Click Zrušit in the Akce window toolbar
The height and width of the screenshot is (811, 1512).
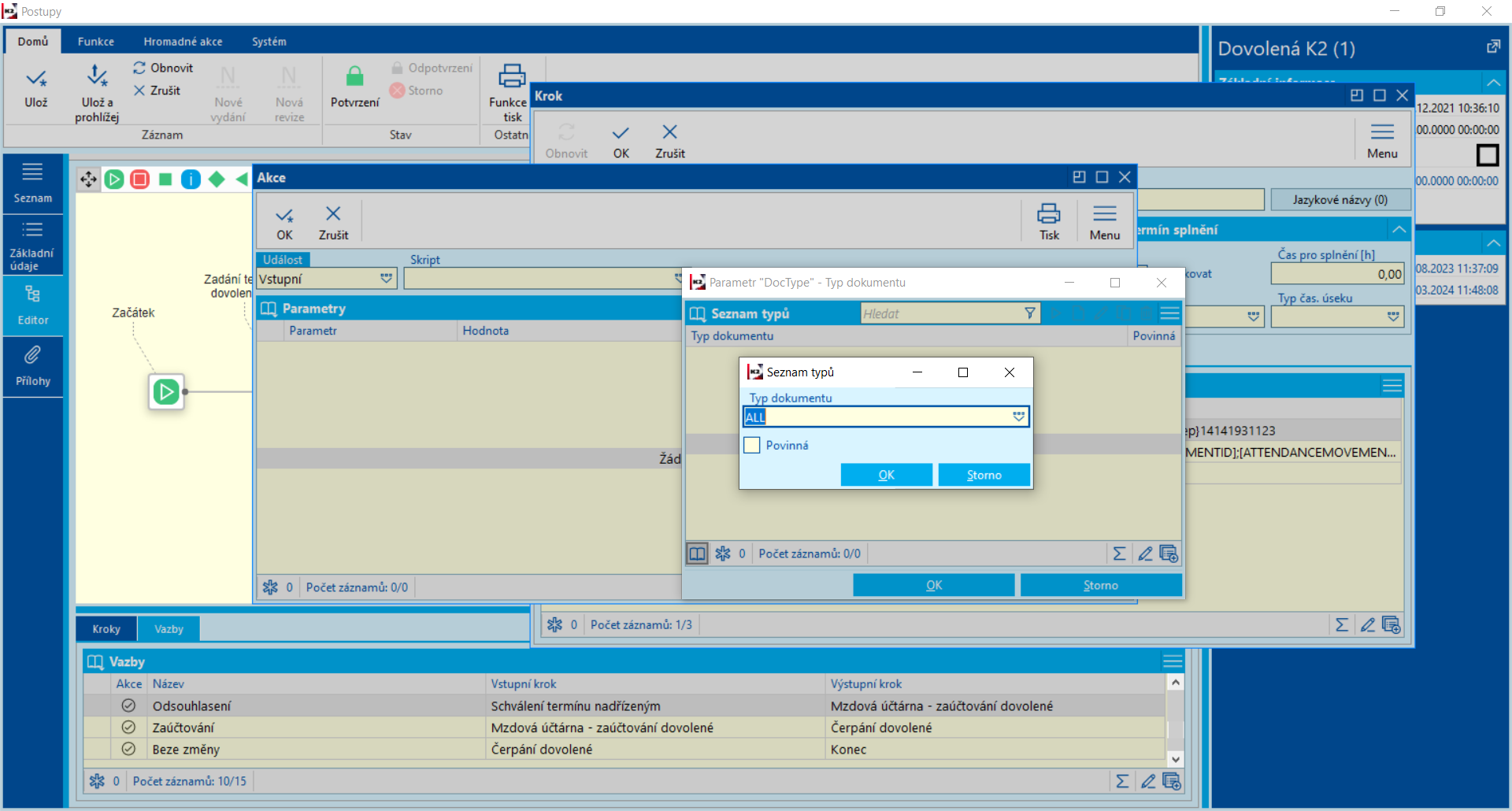click(333, 223)
